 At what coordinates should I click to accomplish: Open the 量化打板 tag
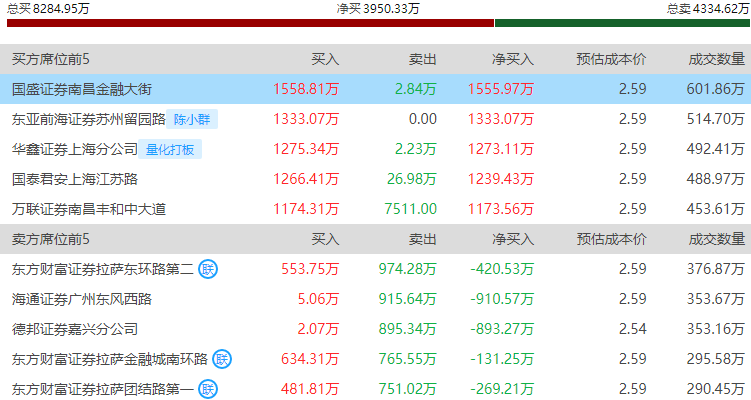click(170, 149)
